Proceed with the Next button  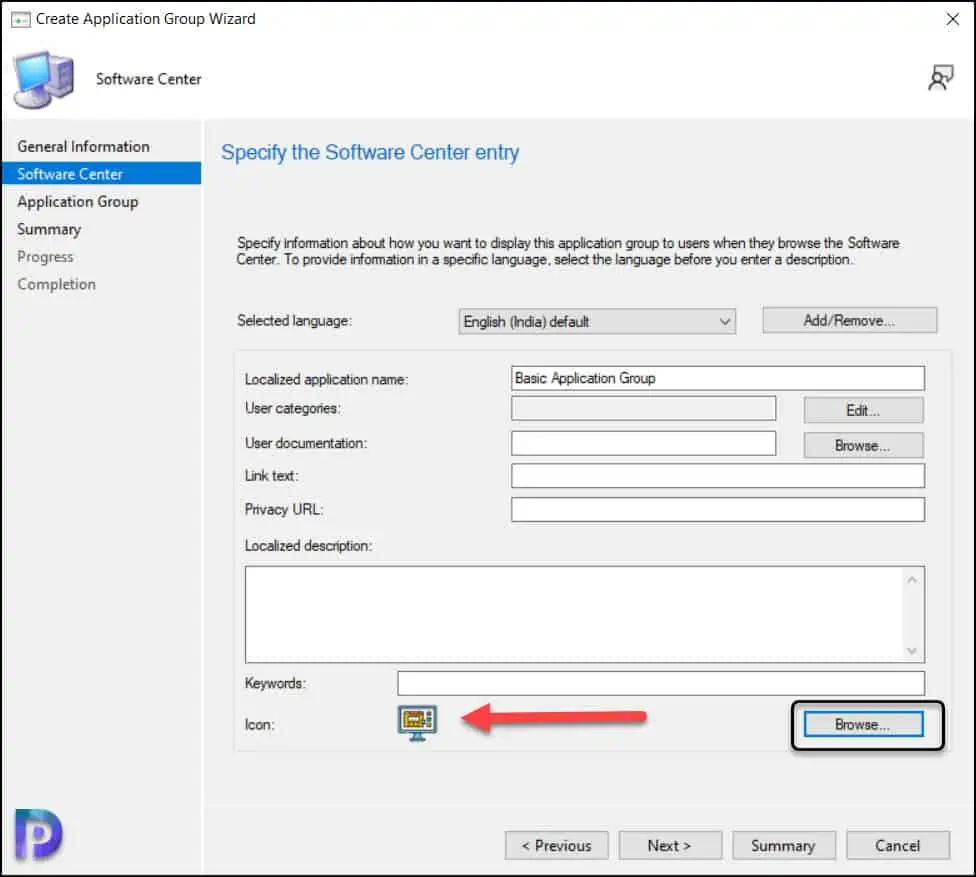670,845
